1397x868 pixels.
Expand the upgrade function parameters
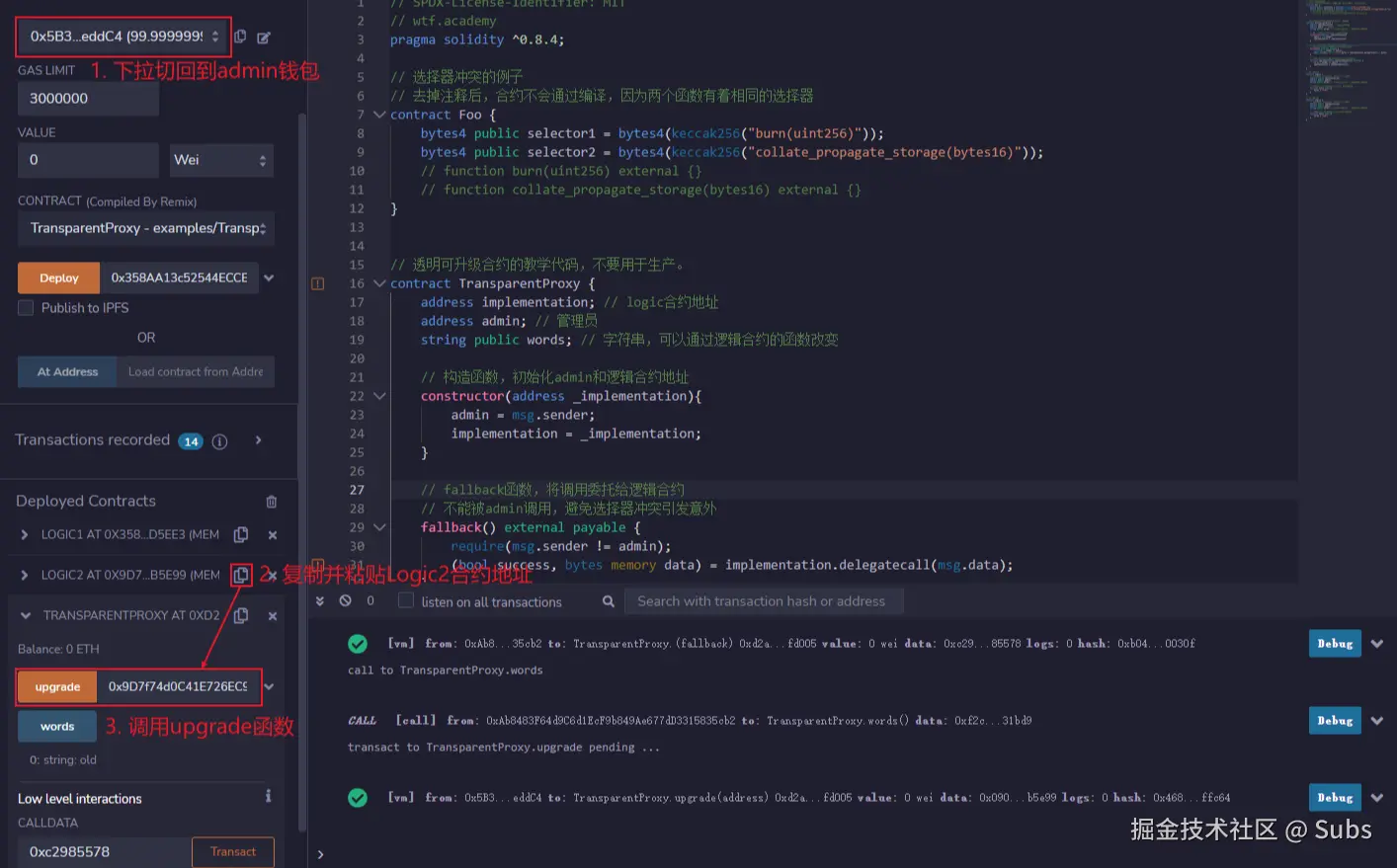click(269, 686)
